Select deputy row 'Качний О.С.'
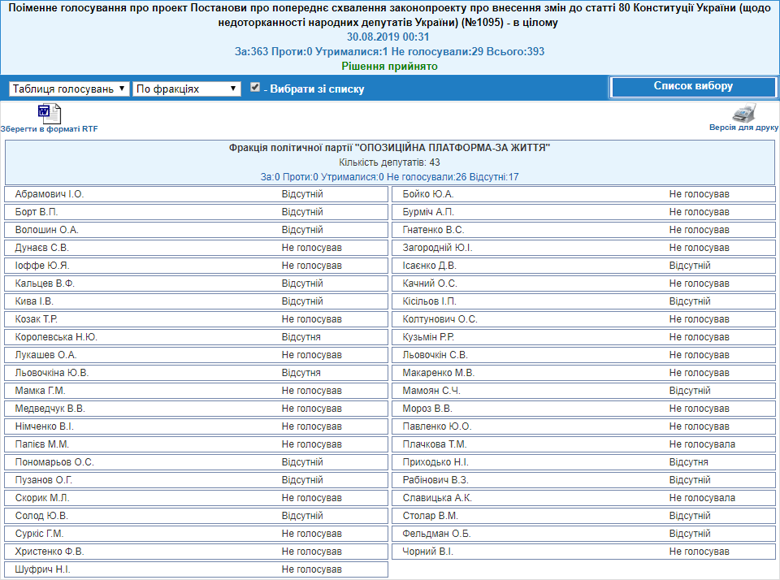Viewport: 780px width, 580px height. click(x=584, y=284)
